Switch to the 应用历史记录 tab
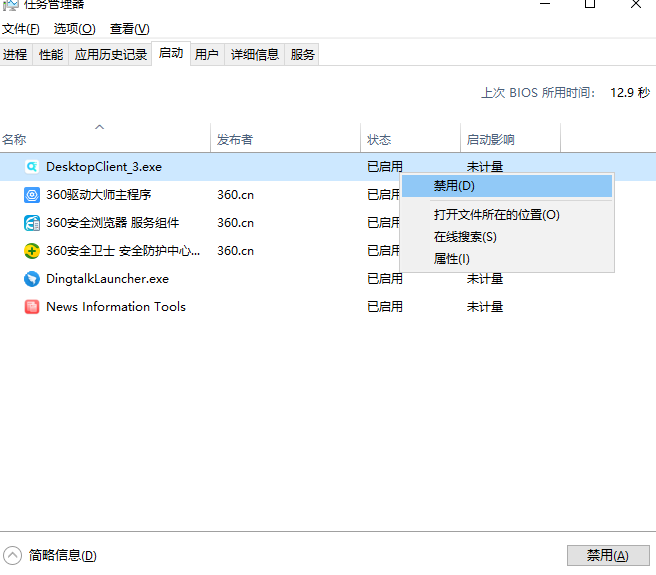 [x=110, y=54]
